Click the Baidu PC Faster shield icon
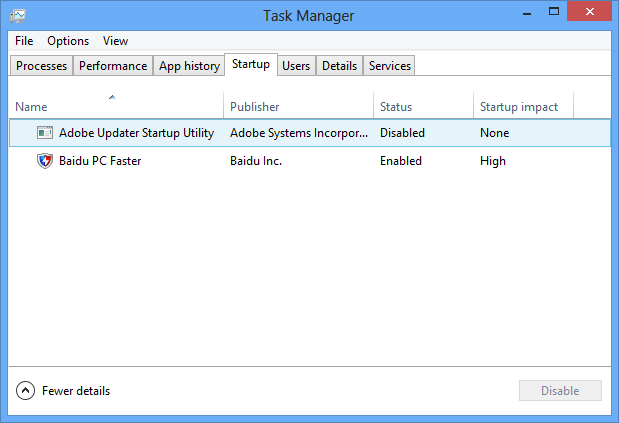The height and width of the screenshot is (423, 619). click(x=45, y=161)
